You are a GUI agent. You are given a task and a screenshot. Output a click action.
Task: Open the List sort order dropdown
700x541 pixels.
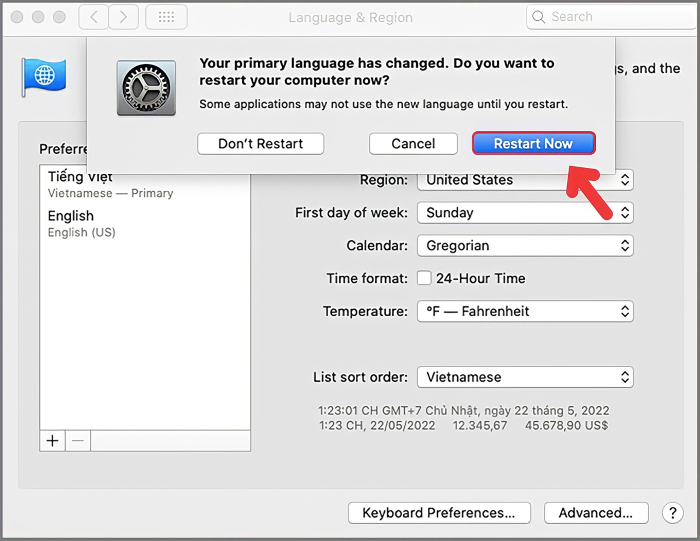525,377
